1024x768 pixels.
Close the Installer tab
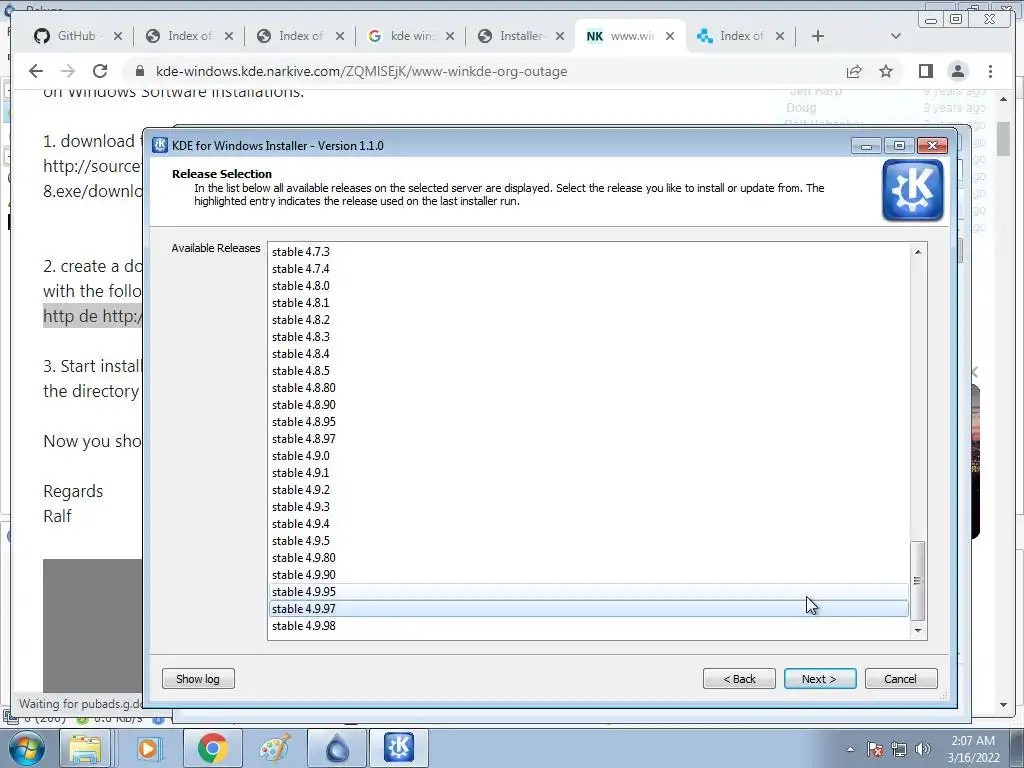point(560,36)
